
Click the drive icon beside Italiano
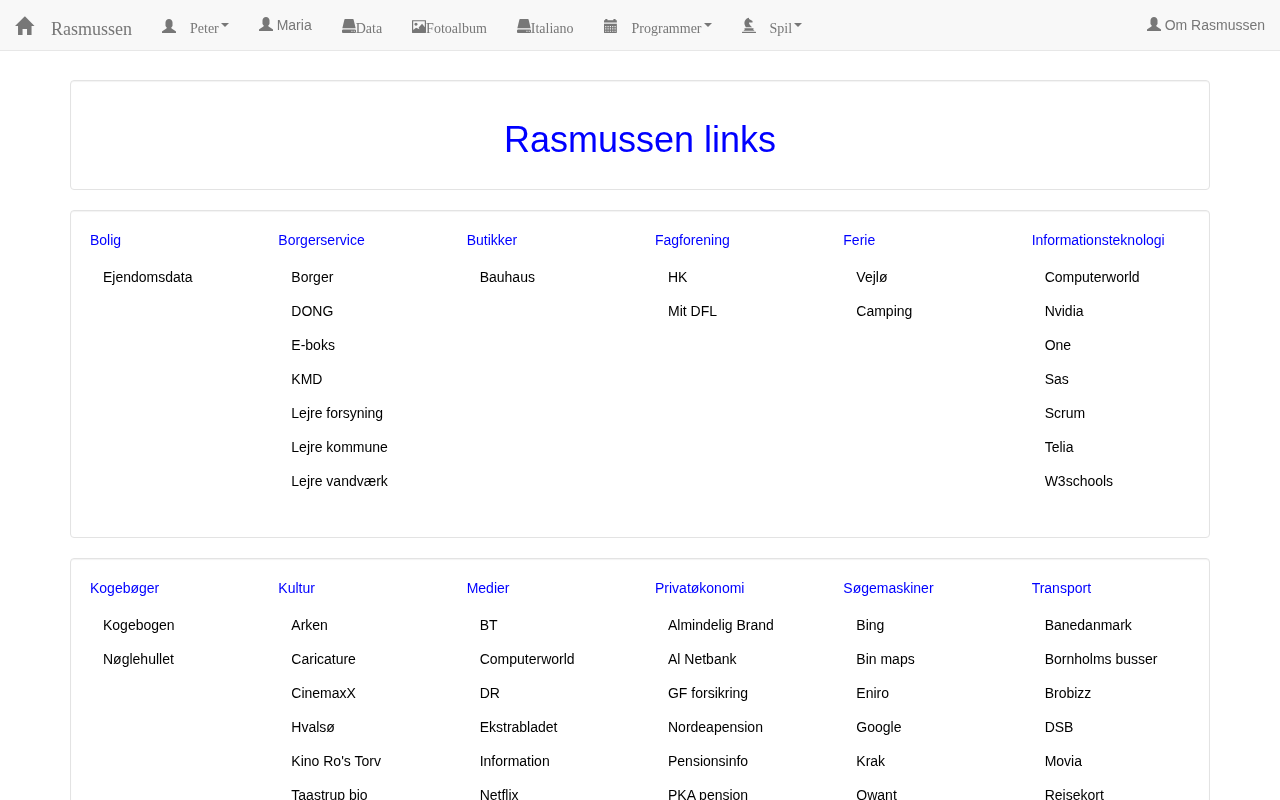coord(524,26)
